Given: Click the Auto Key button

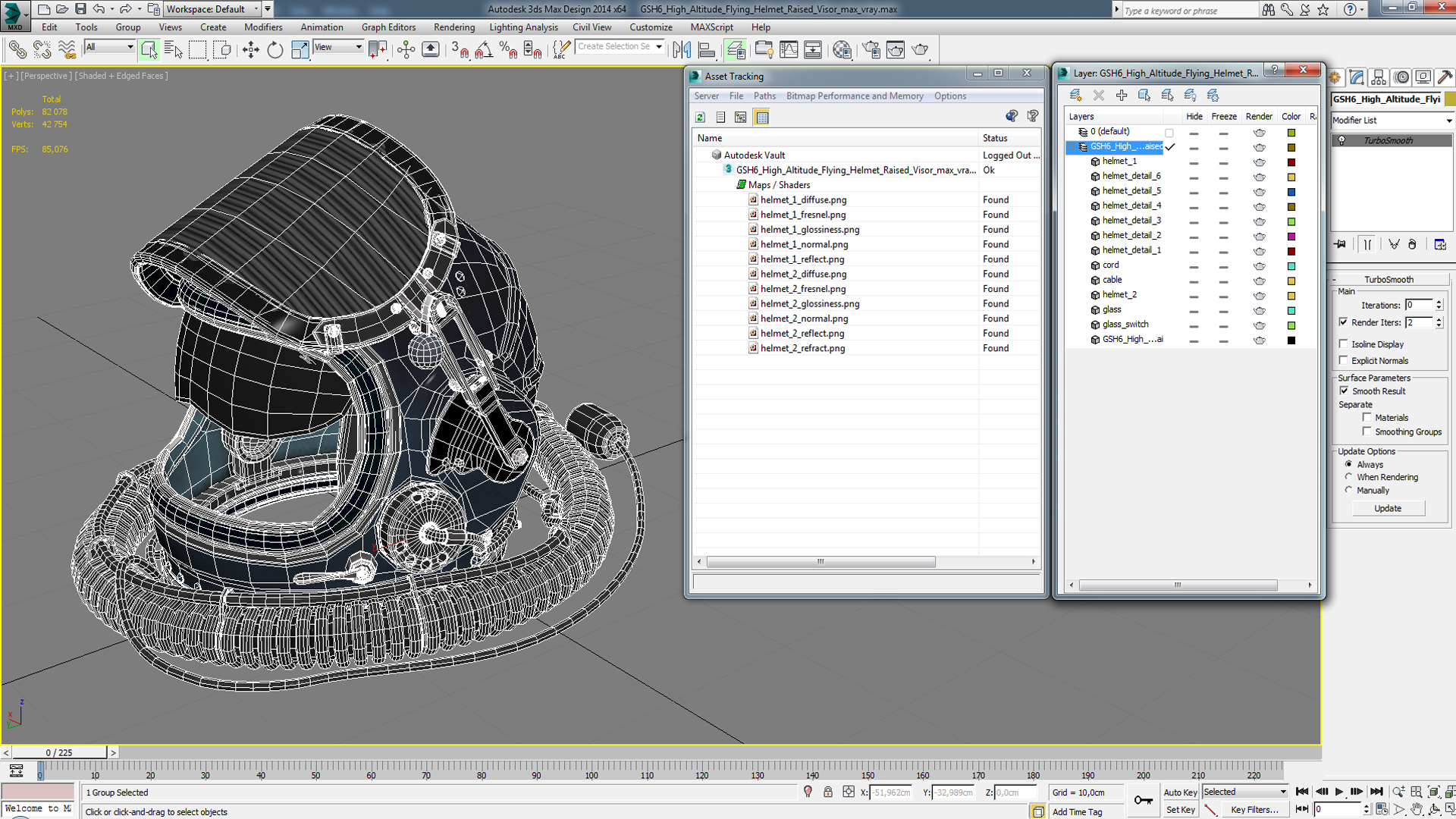Looking at the screenshot, I should [x=1180, y=792].
